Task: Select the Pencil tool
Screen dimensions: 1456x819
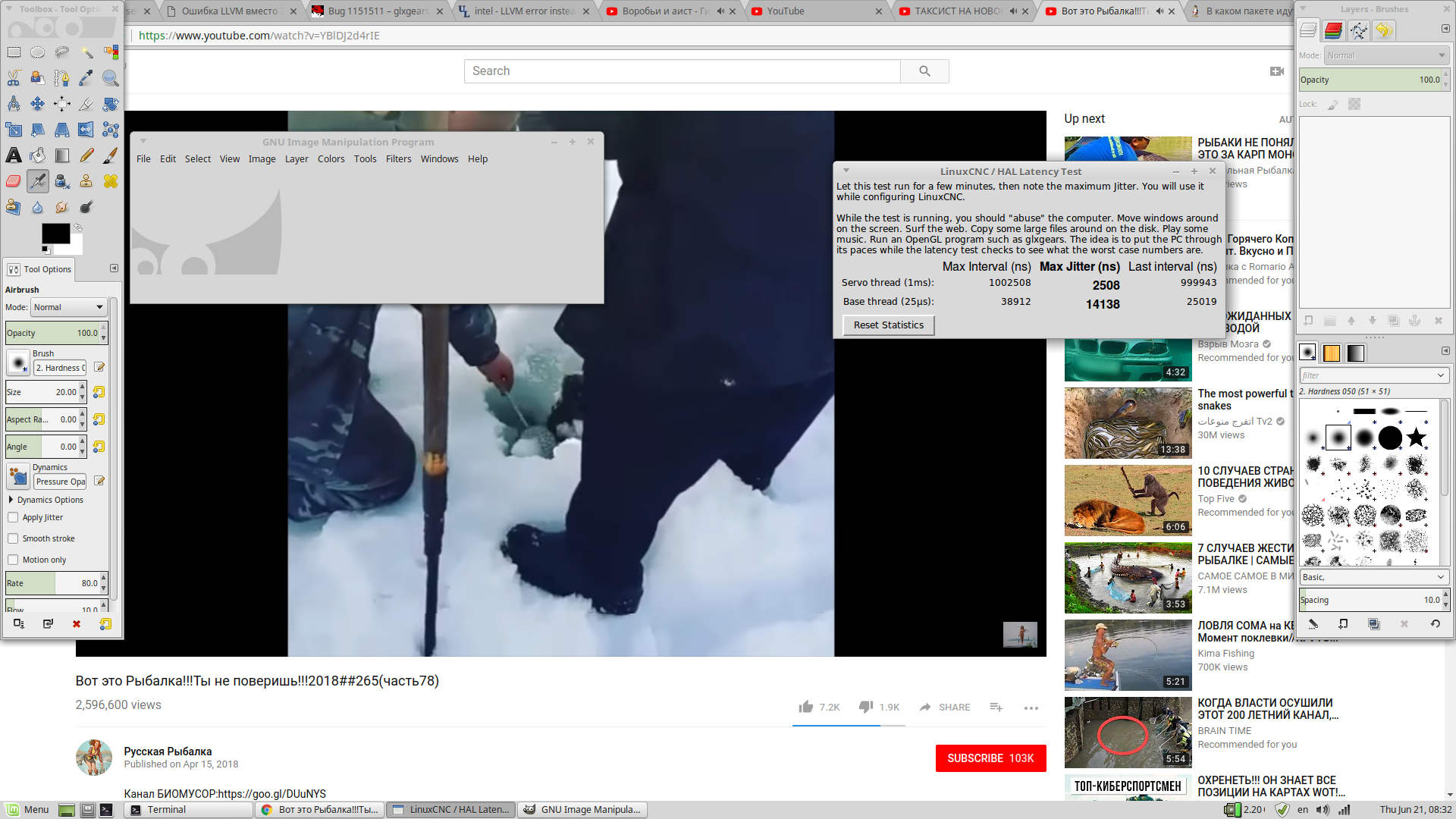Action: click(86, 155)
